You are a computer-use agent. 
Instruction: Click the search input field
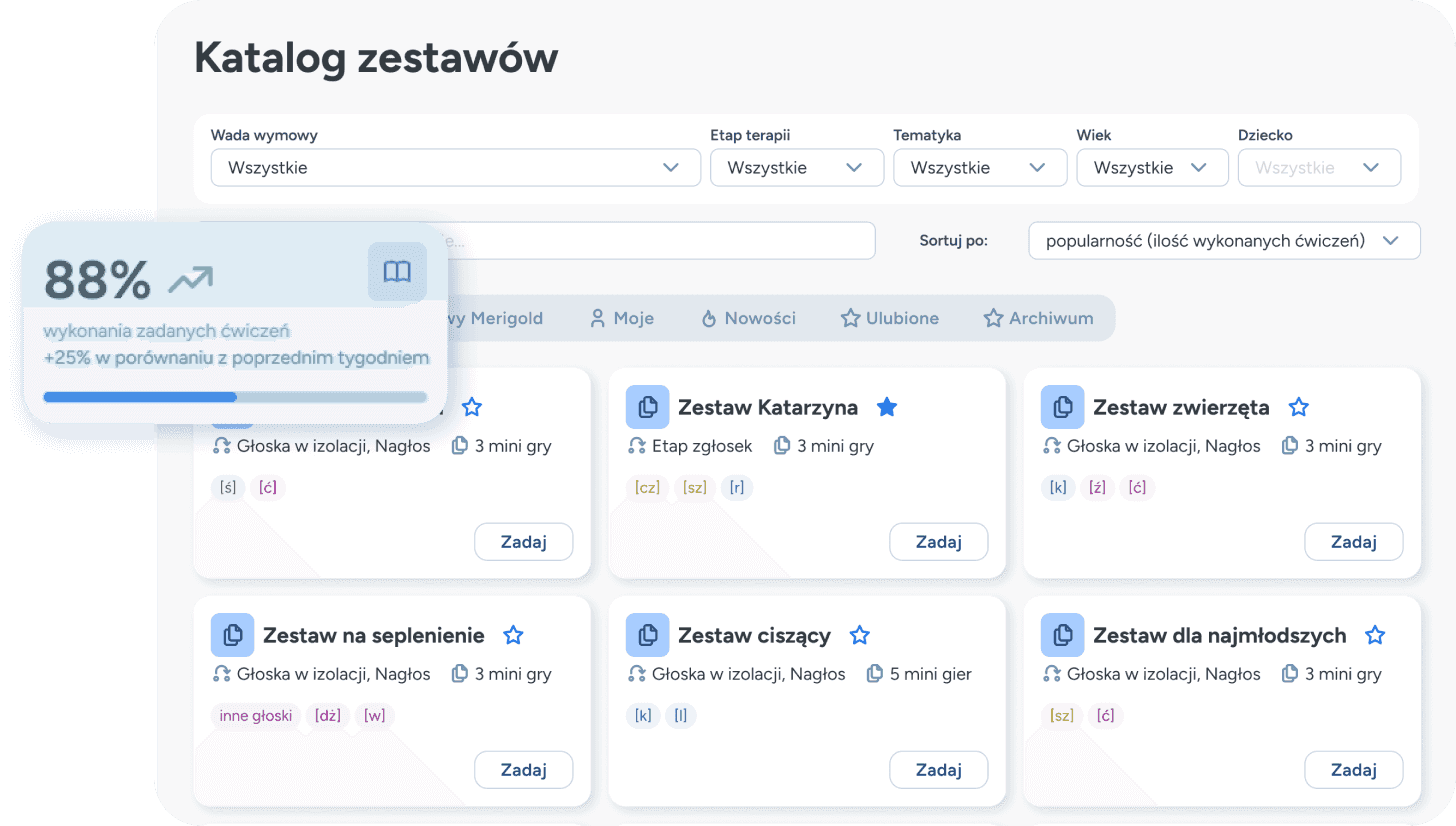click(660, 241)
